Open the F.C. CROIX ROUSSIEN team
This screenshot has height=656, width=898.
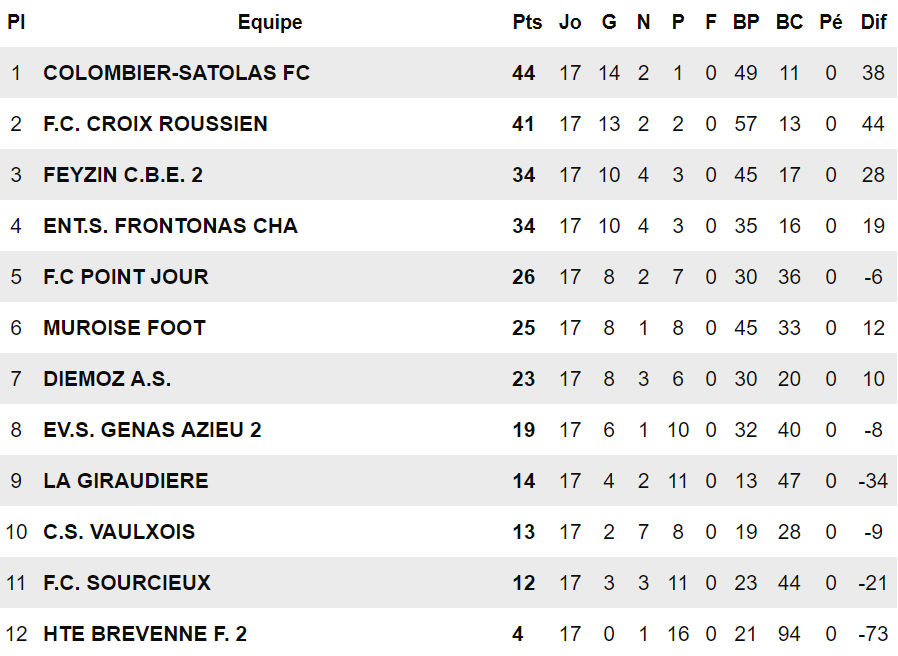pos(155,124)
